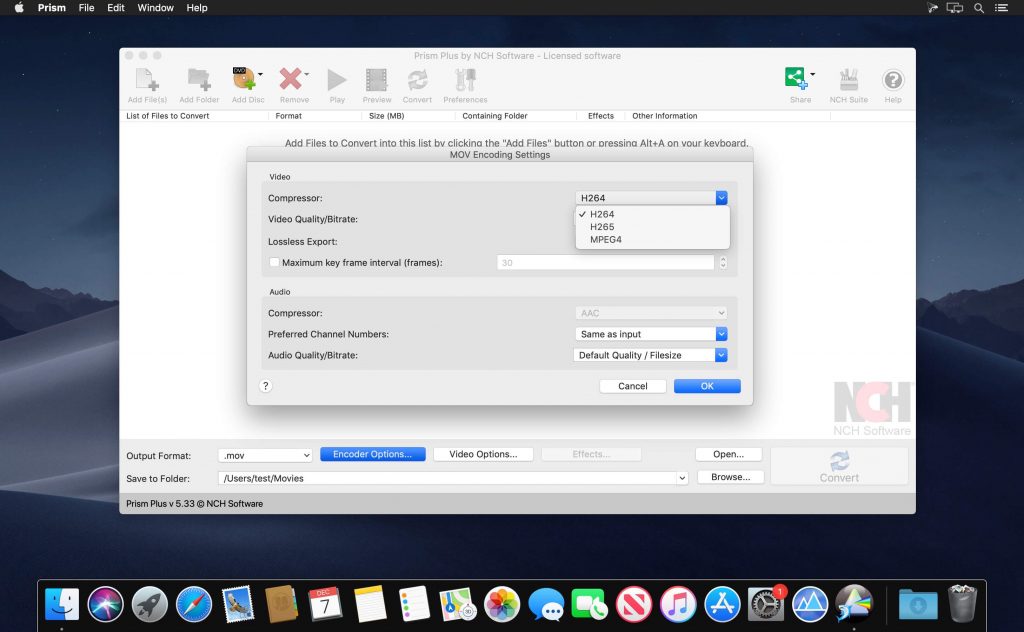Click the Browse button
Screen dimensions: 1024x632
pos(730,477)
